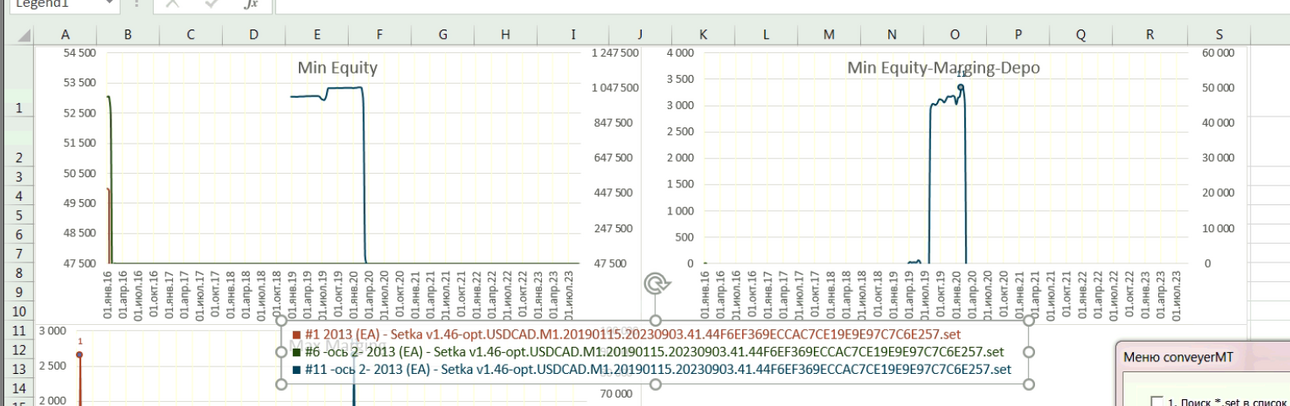Select column C header

(x=190, y=35)
